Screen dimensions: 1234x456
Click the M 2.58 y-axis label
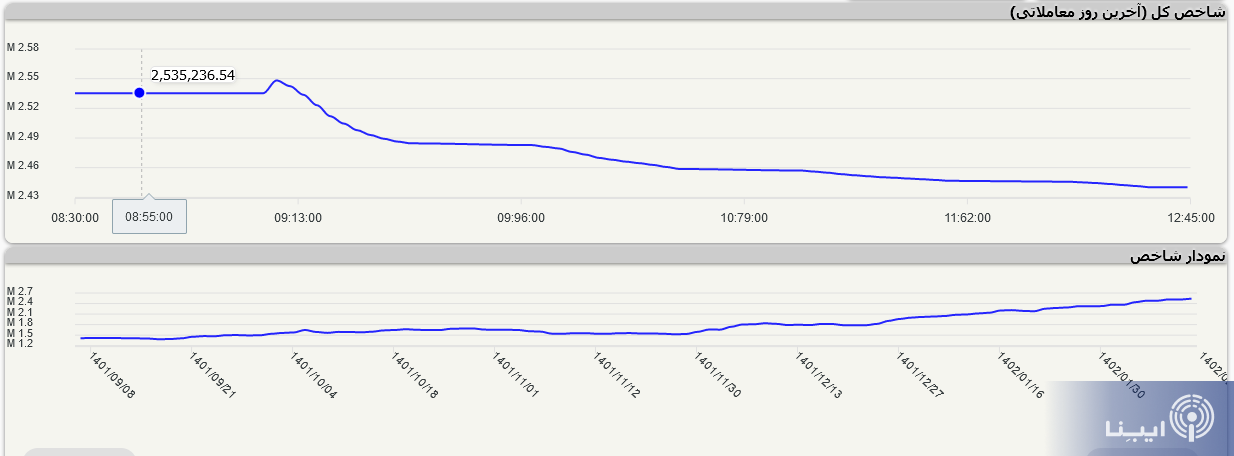pos(22,48)
